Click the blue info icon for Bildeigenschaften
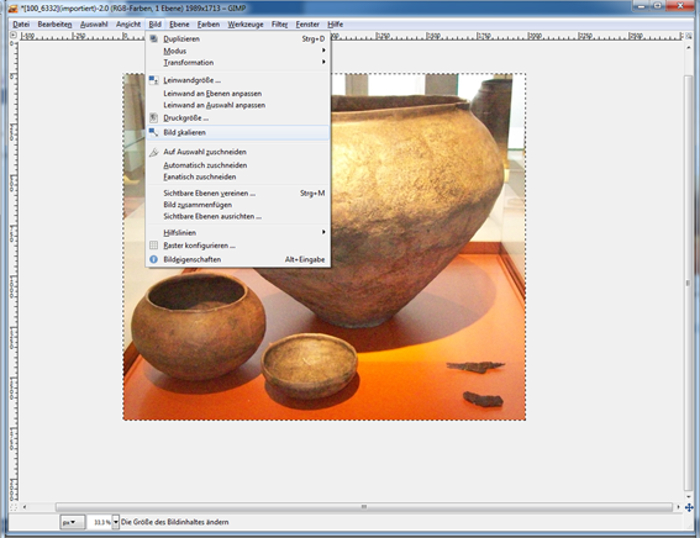 [x=154, y=259]
